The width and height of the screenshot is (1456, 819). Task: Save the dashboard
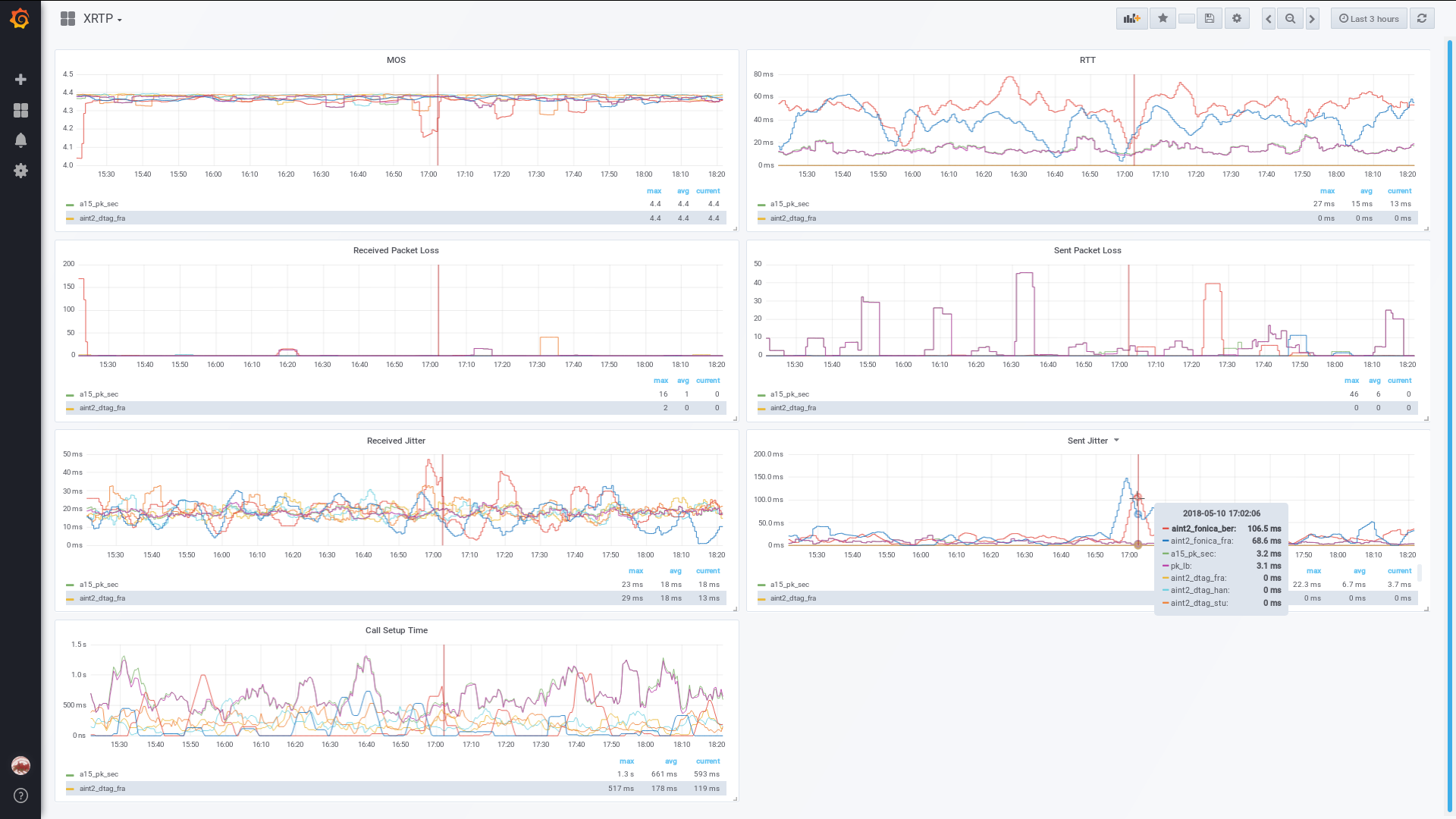tap(1210, 19)
